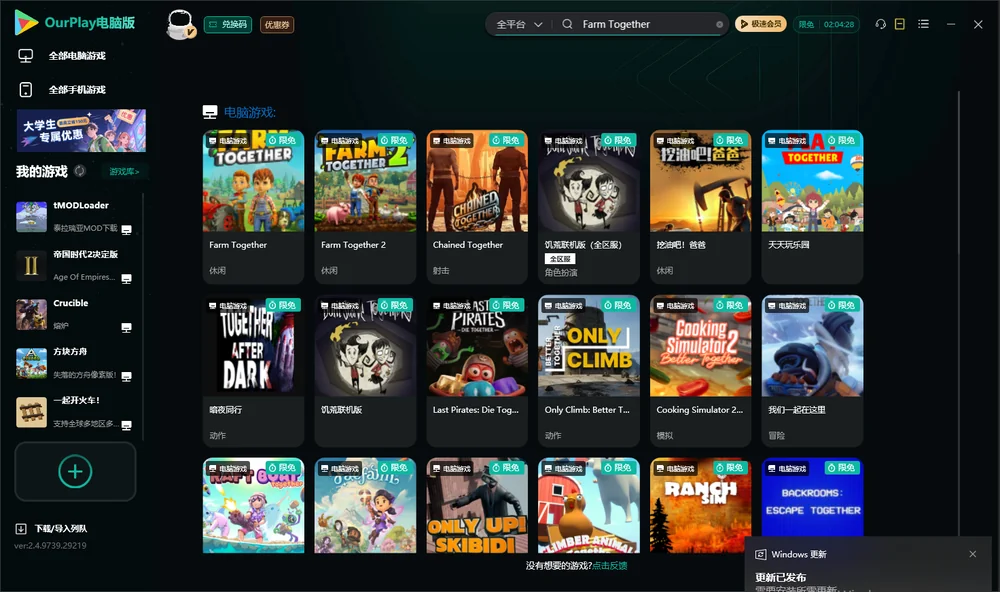Click the search magnifier icon
Screen dimensions: 1000x592
567,24
